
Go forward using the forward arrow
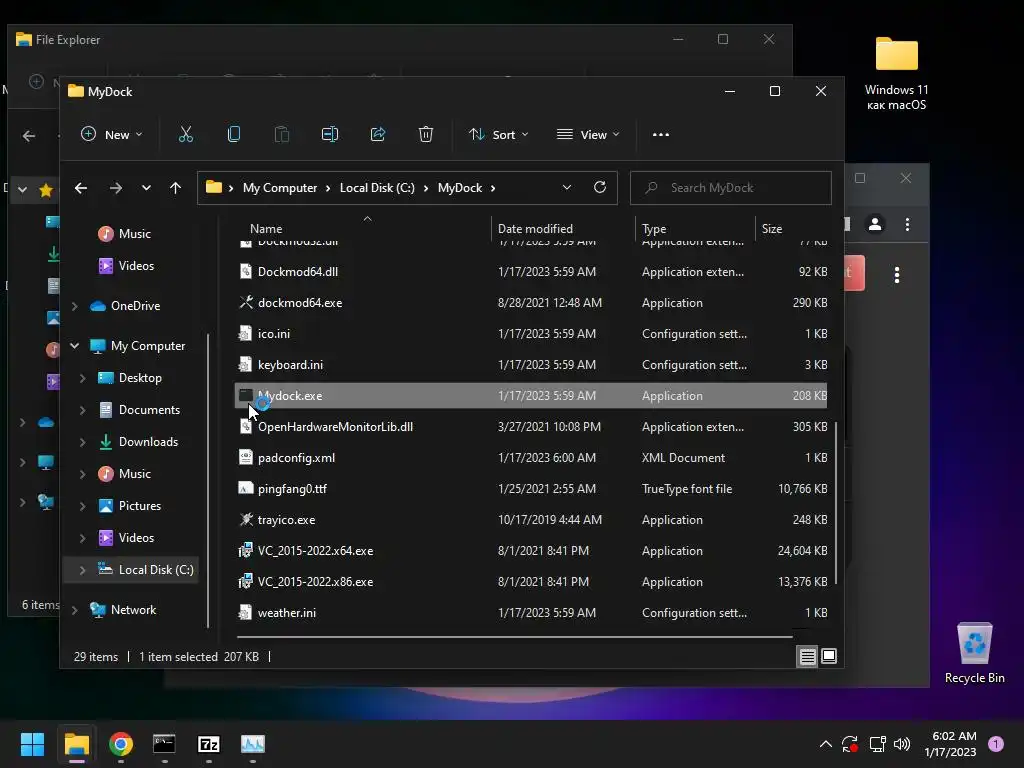tap(116, 188)
